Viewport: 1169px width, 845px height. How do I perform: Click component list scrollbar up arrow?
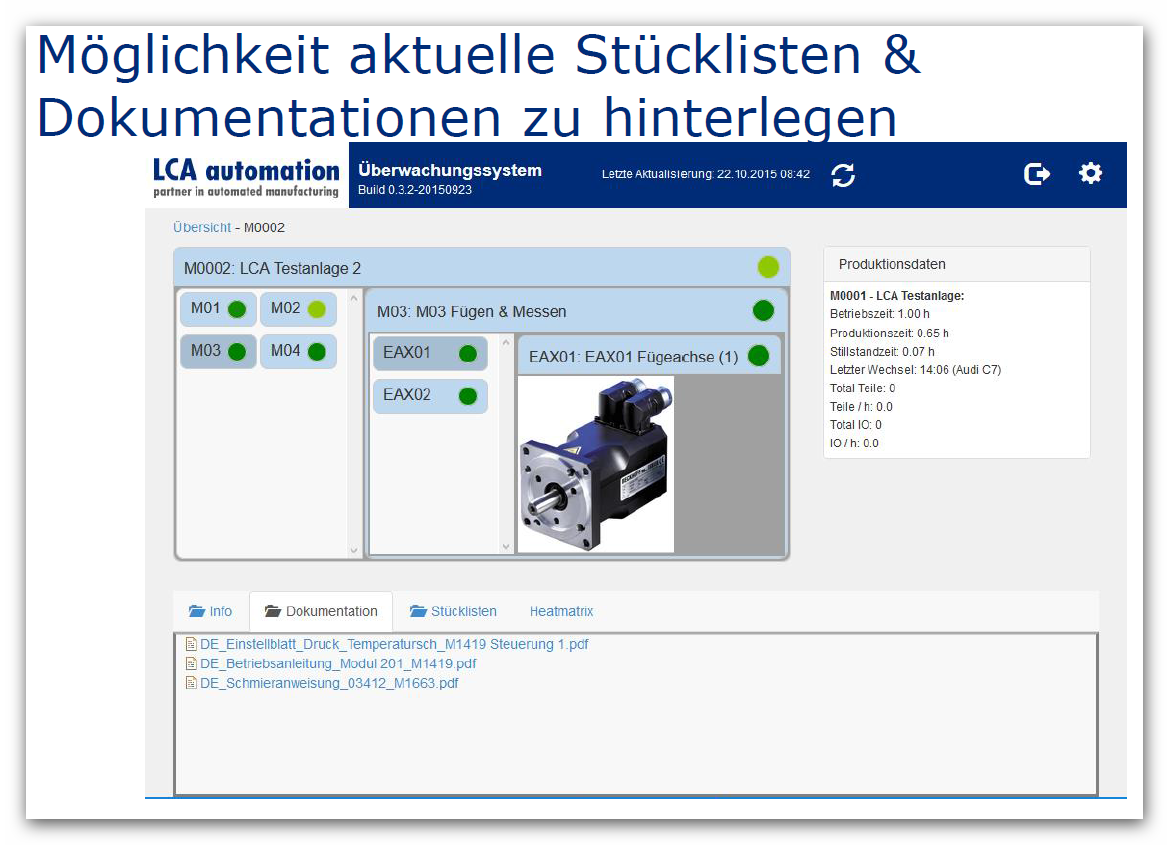pos(506,342)
